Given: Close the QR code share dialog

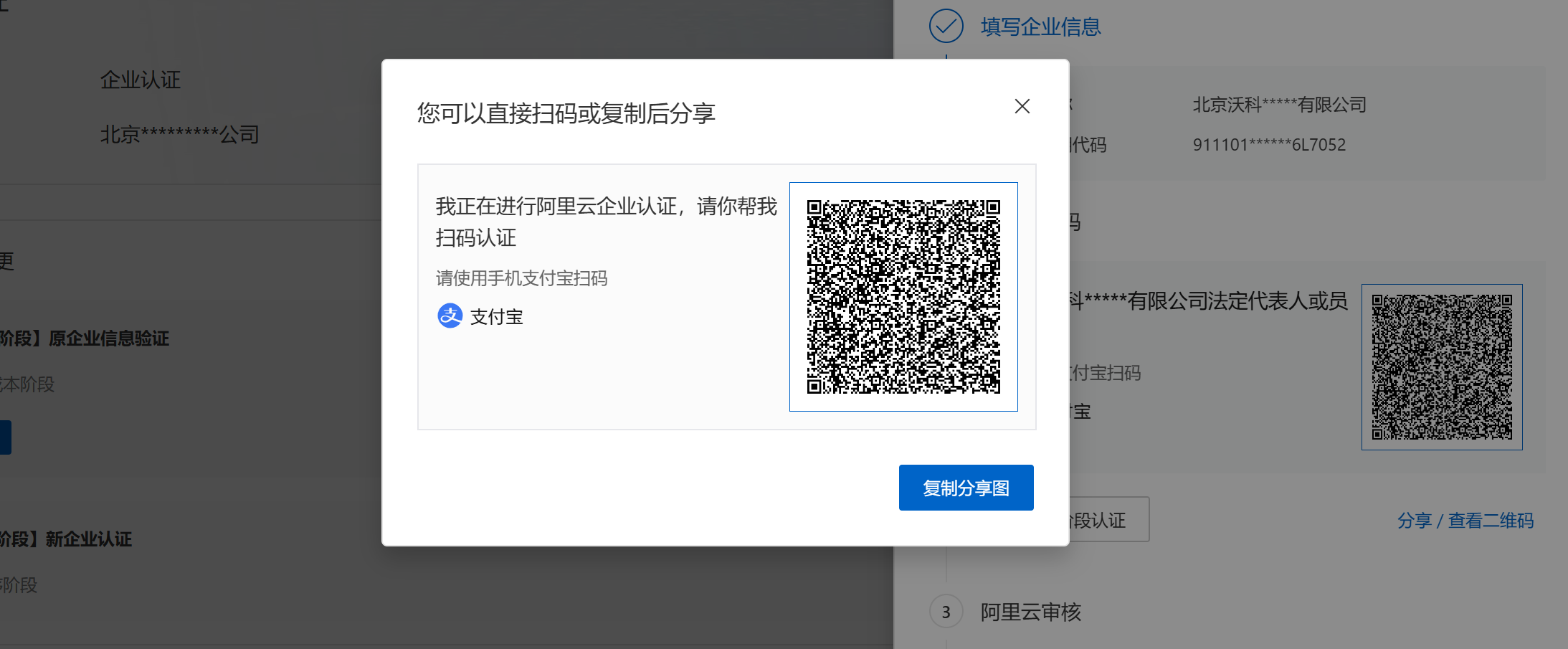Looking at the screenshot, I should pyautogui.click(x=1022, y=106).
